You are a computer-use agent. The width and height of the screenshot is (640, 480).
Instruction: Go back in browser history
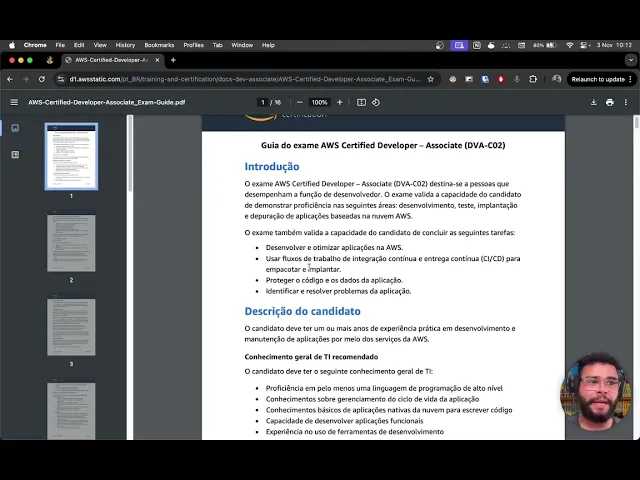click(10, 79)
